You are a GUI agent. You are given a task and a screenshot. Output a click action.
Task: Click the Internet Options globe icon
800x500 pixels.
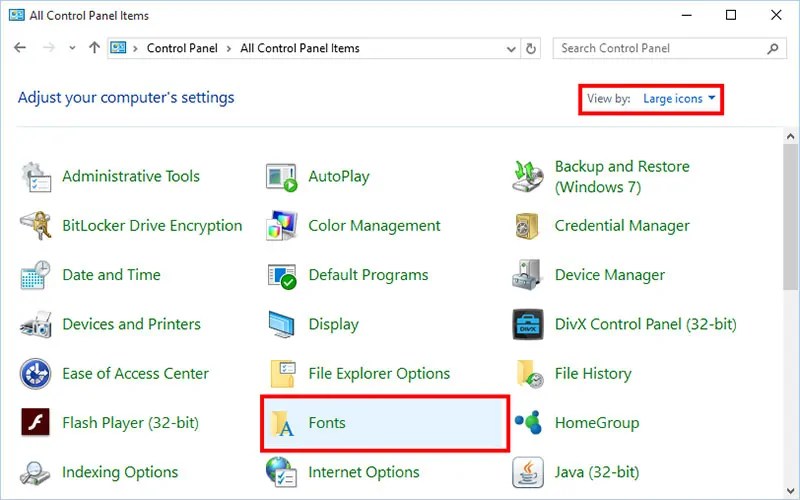(x=281, y=472)
